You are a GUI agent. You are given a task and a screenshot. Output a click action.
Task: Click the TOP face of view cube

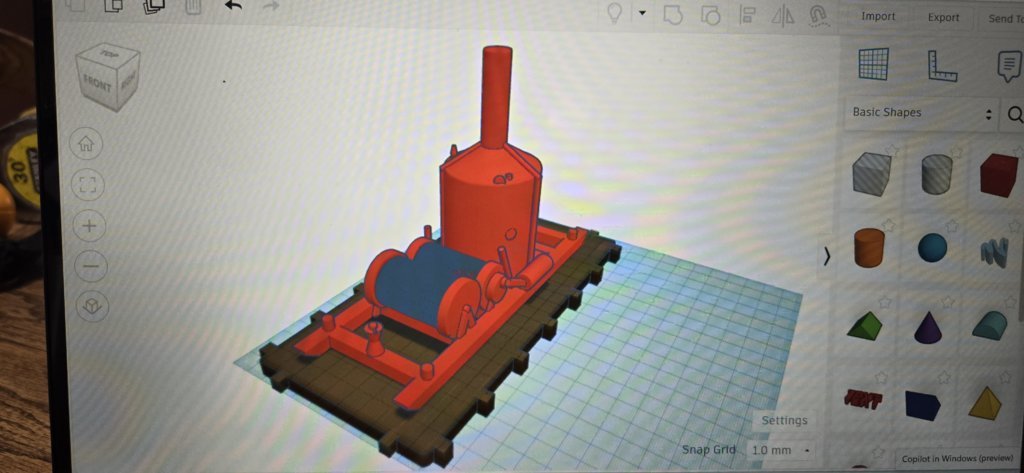[x=109, y=54]
